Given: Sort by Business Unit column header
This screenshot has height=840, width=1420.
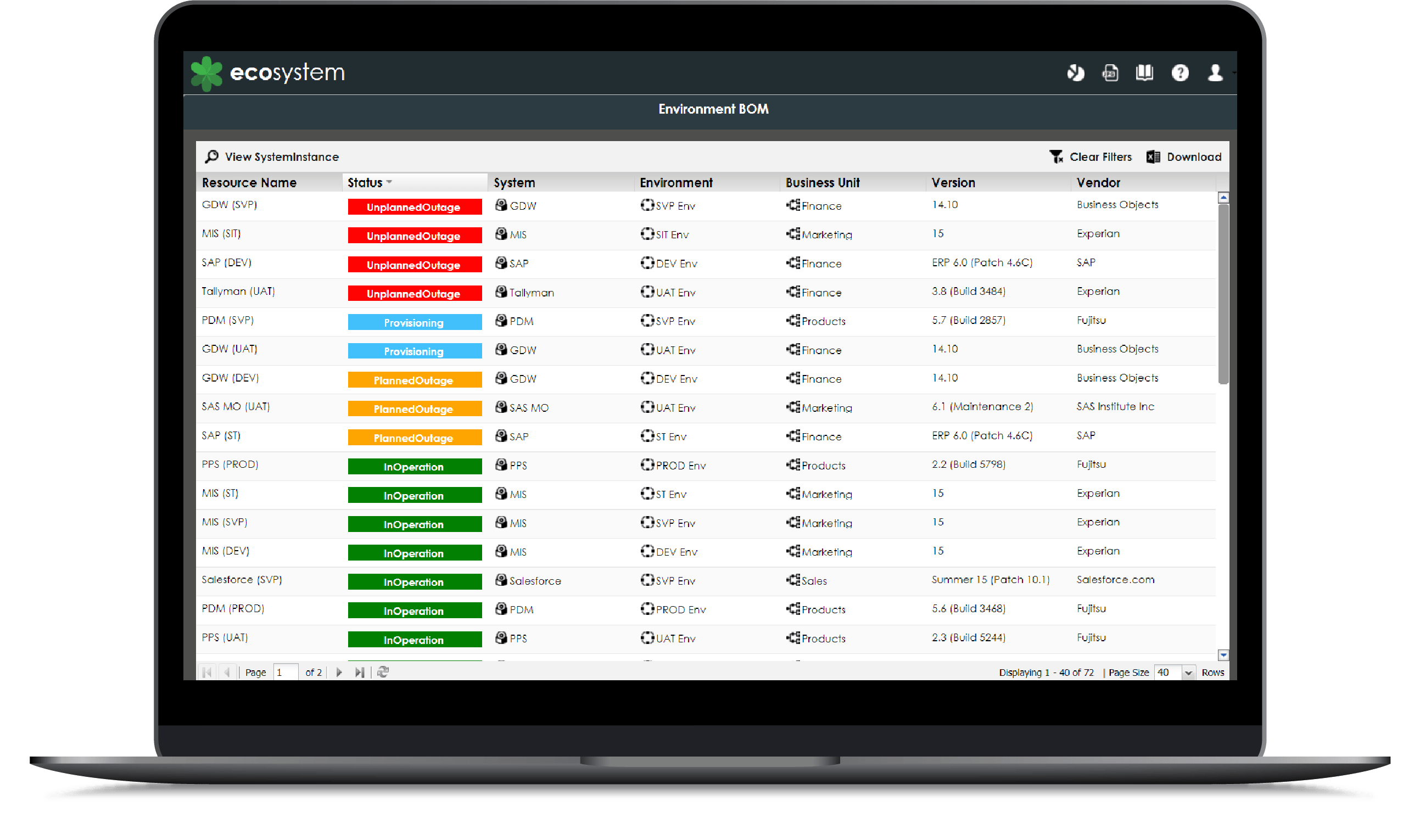Looking at the screenshot, I should pyautogui.click(x=823, y=183).
